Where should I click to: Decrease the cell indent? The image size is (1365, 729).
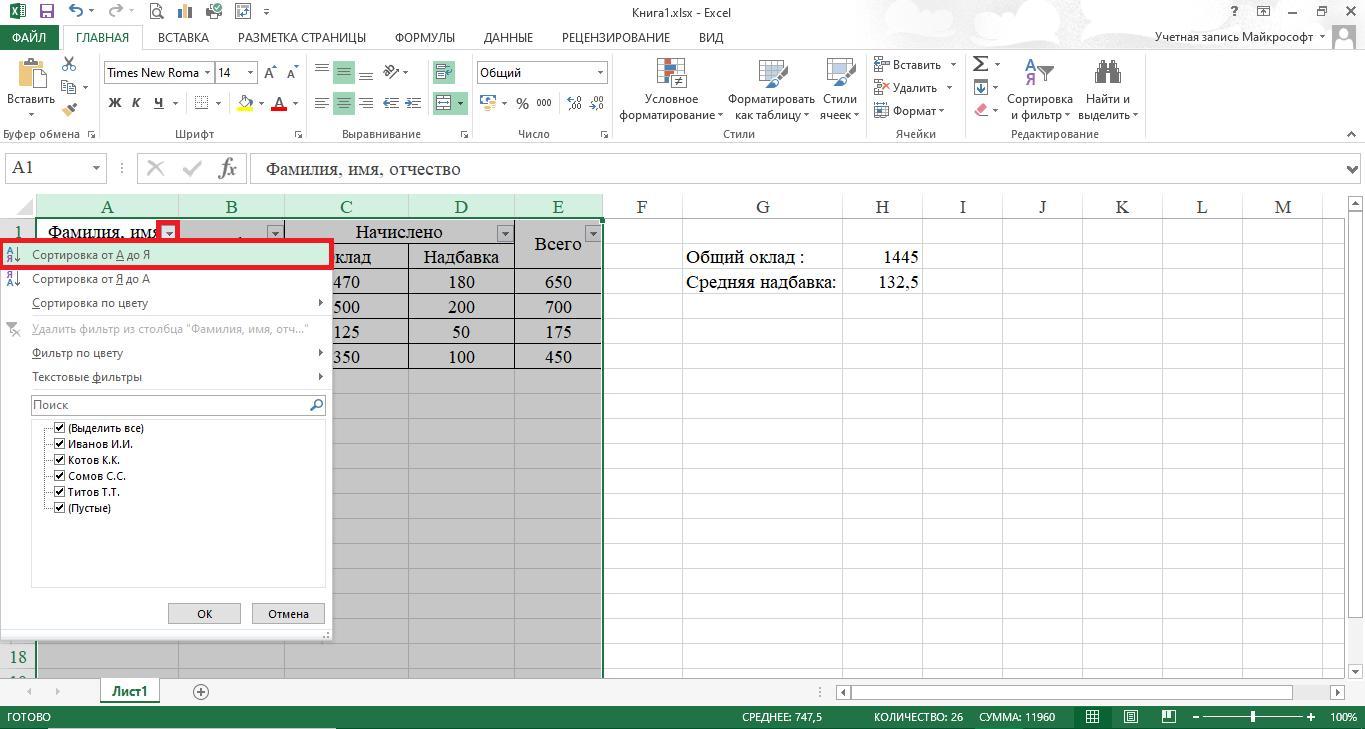point(390,103)
